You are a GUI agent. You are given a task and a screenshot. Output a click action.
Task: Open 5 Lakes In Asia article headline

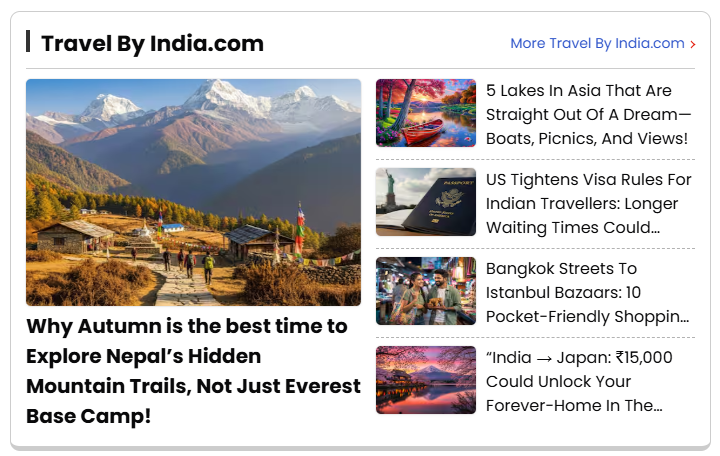coord(588,114)
